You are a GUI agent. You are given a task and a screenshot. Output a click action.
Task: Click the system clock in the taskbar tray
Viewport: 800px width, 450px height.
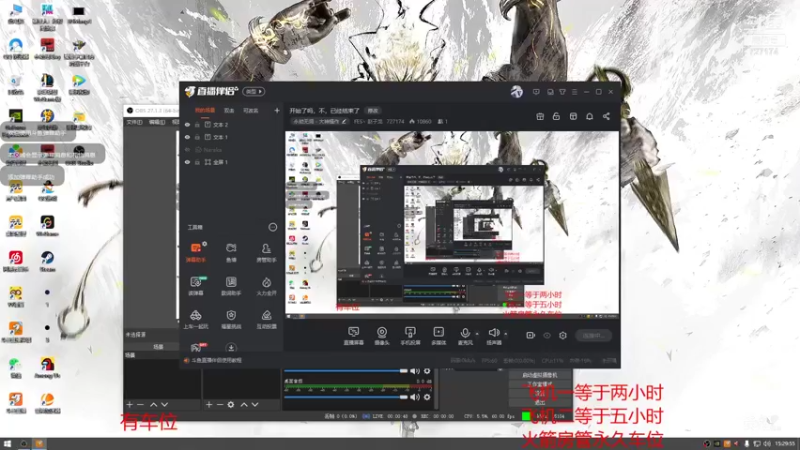tap(784, 444)
